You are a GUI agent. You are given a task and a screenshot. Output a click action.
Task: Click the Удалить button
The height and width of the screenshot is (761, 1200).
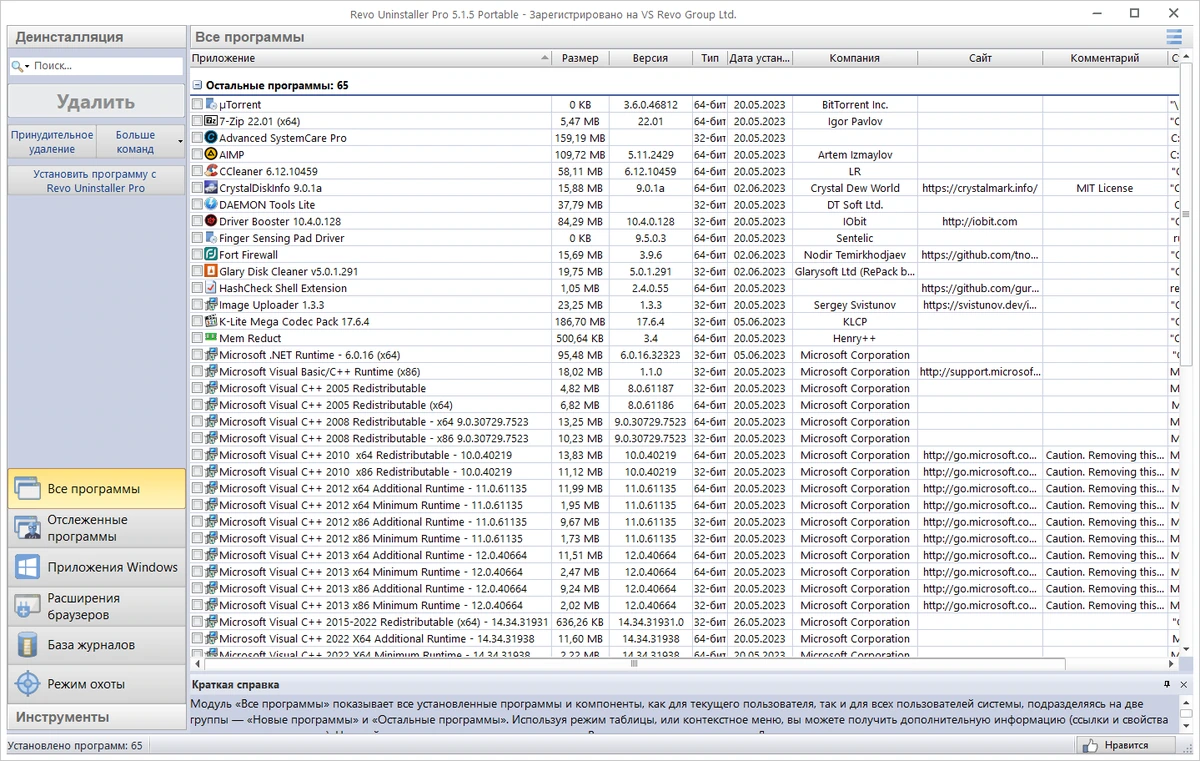click(96, 102)
